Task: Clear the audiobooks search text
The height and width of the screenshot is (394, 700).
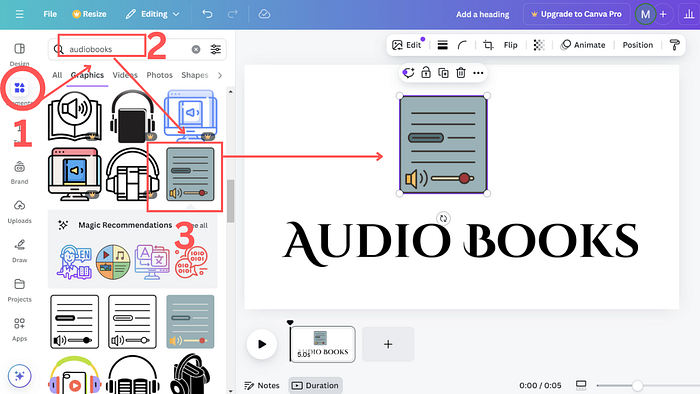Action: pyautogui.click(x=196, y=49)
